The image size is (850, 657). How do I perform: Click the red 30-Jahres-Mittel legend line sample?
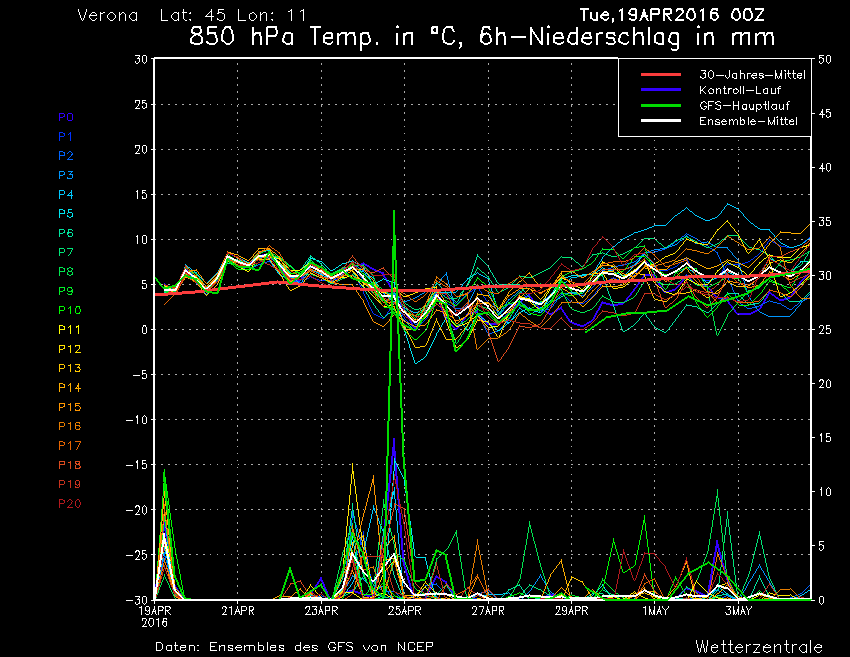pos(661,75)
